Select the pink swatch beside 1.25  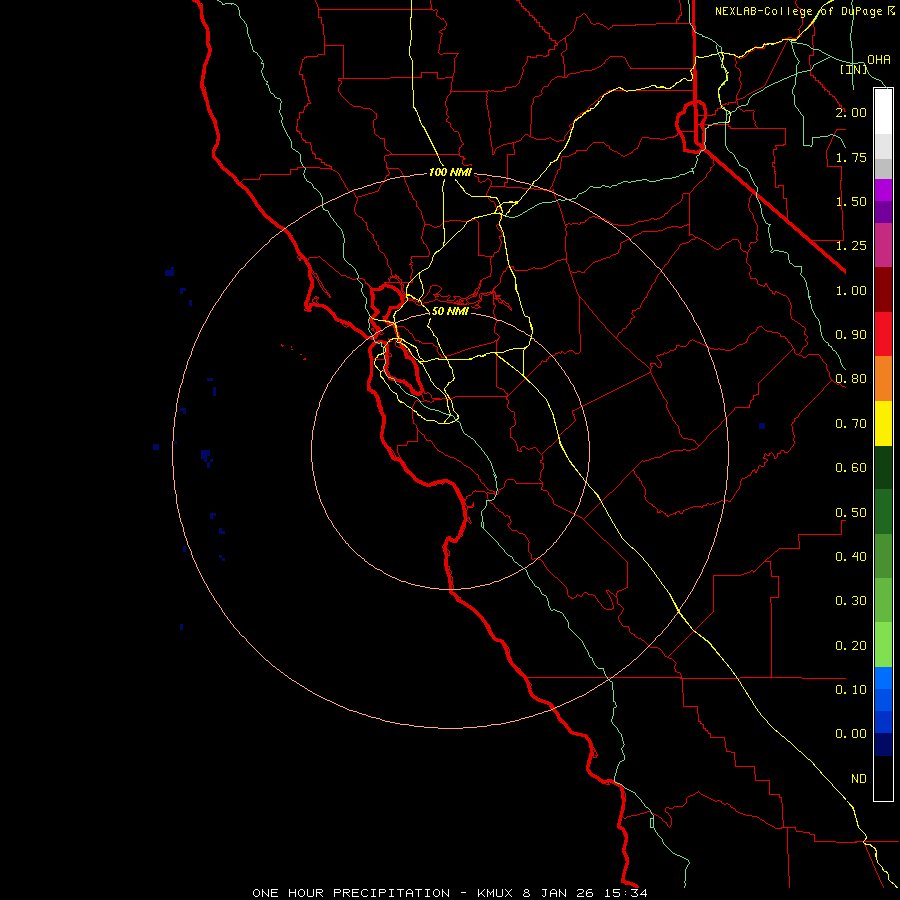pos(883,245)
